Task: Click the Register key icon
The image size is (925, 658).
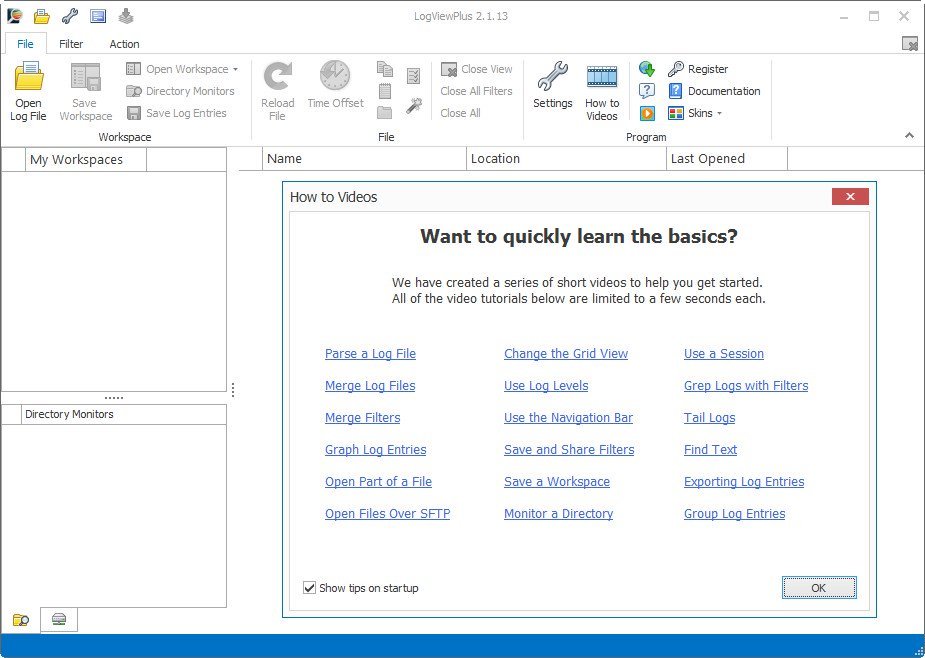Action: (x=676, y=69)
